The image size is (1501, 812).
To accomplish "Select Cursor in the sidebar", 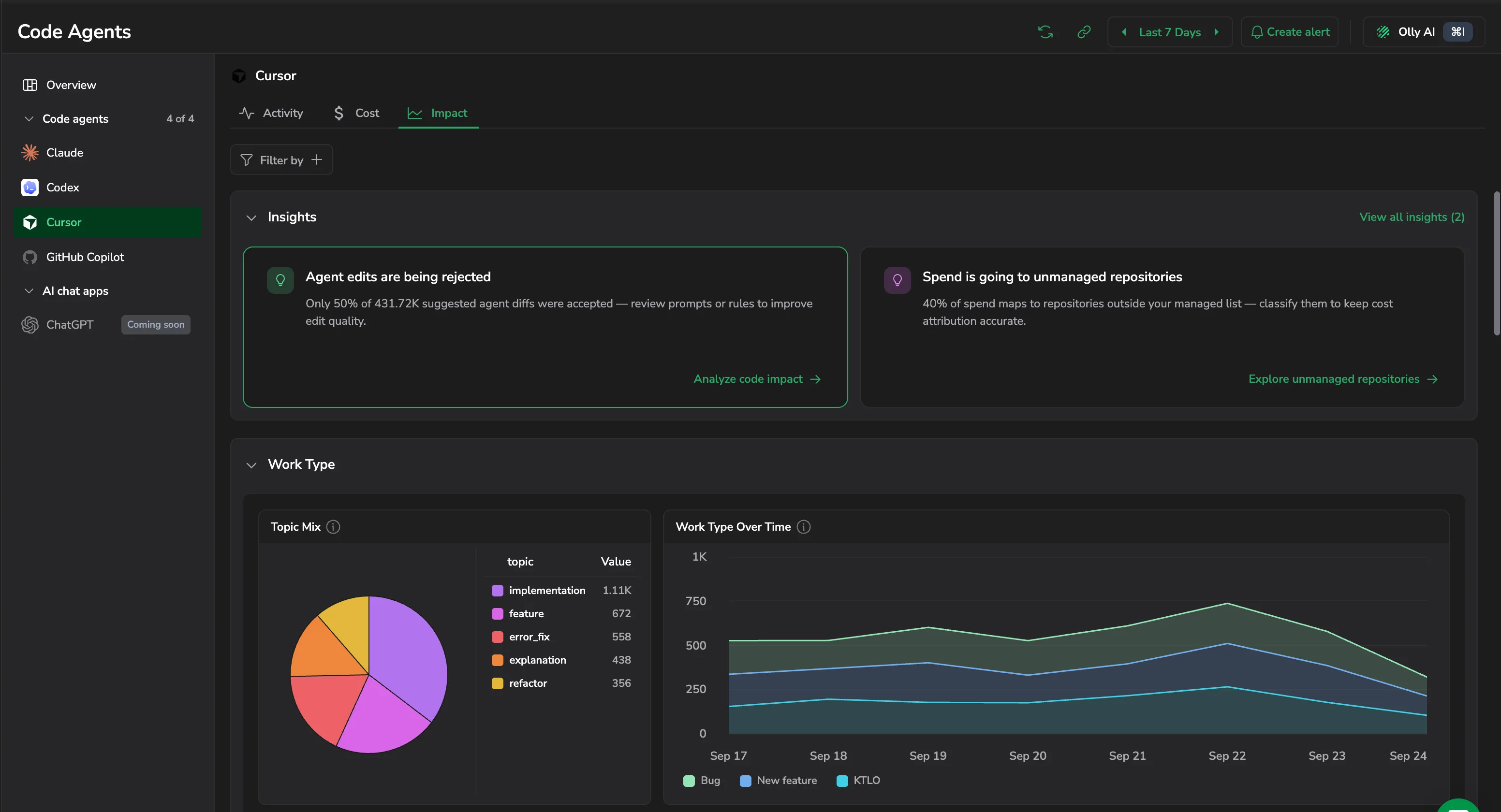I will pyautogui.click(x=108, y=222).
